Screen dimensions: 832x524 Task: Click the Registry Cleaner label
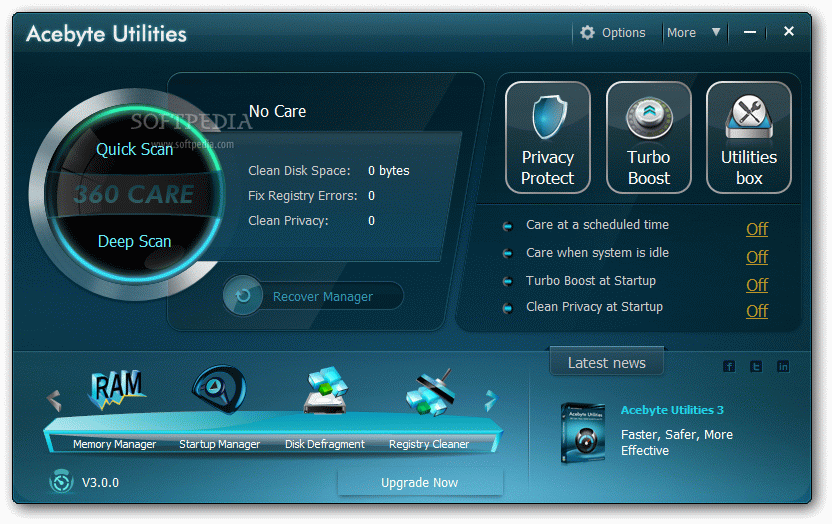coord(429,444)
